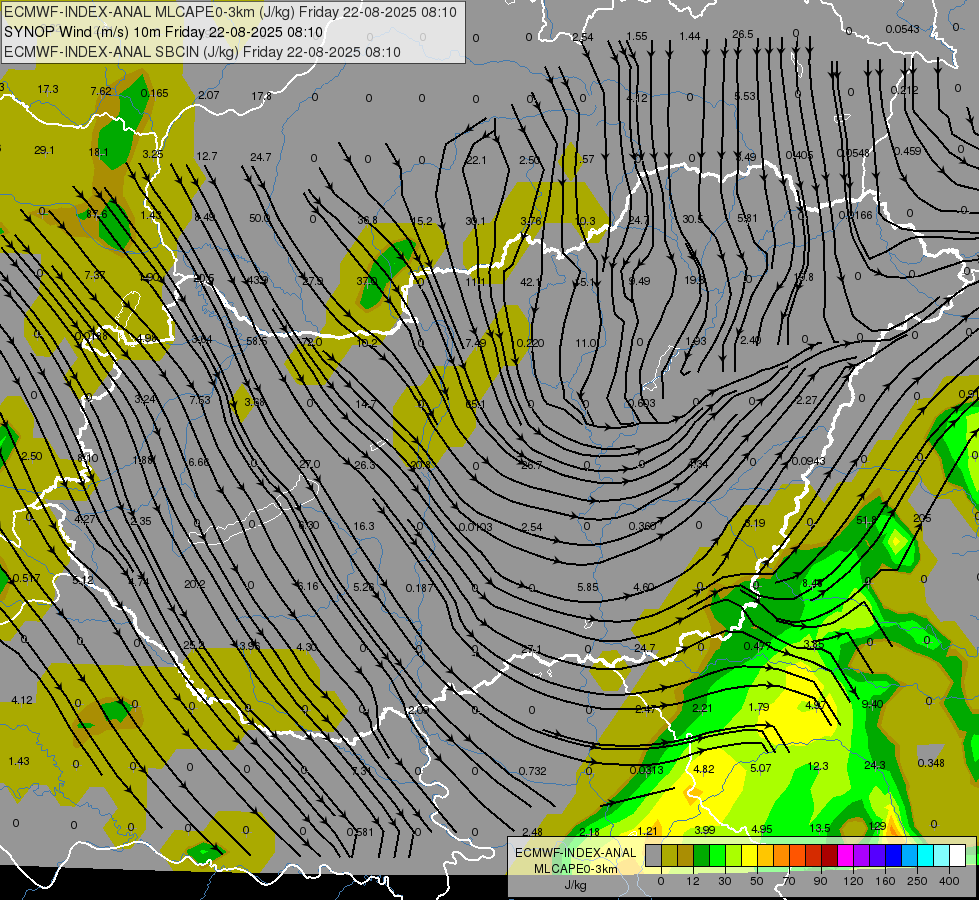Click the map value 5.85
Viewport: 979px width, 900px height.
point(588,587)
